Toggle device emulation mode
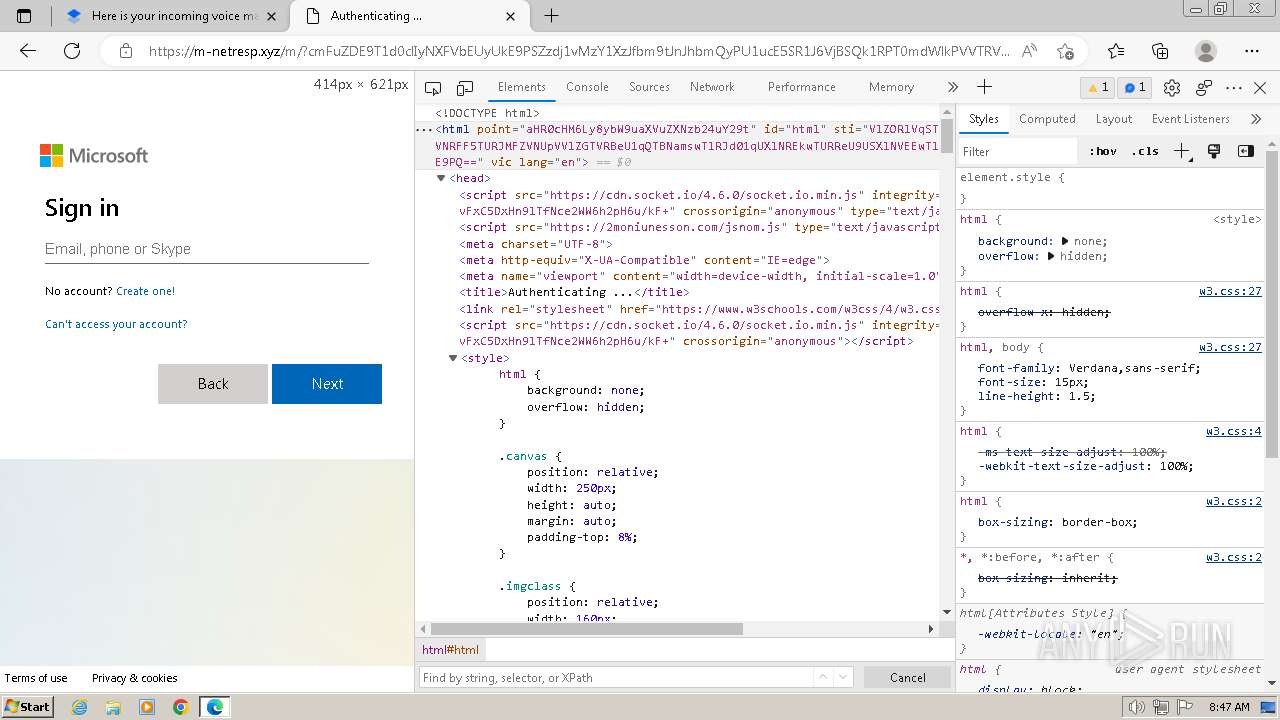Screen dimensions: 1280x720 point(465,88)
